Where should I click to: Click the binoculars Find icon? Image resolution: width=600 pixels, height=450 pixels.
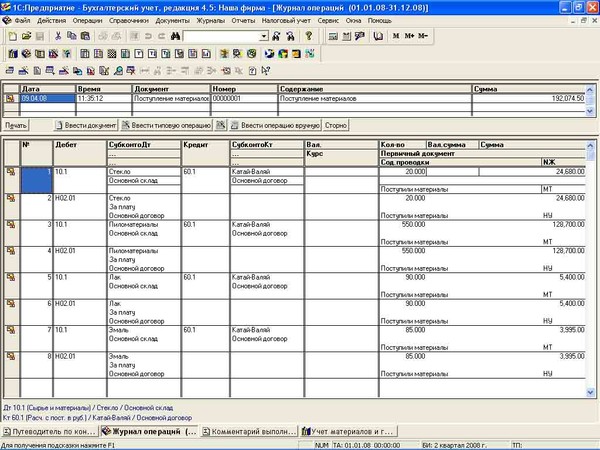[174, 35]
